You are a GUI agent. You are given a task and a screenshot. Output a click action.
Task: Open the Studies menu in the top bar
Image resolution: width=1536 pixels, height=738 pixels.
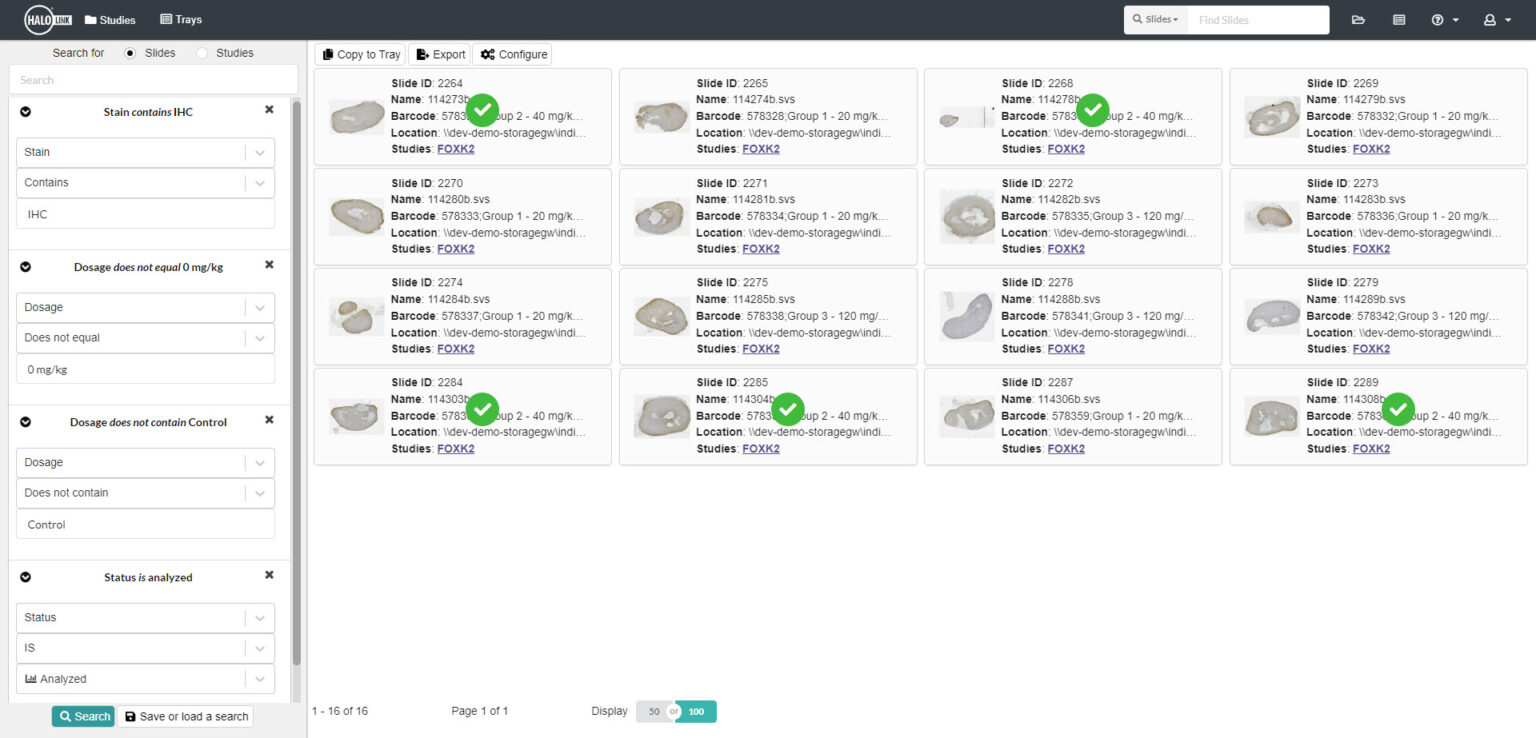[x=109, y=18]
